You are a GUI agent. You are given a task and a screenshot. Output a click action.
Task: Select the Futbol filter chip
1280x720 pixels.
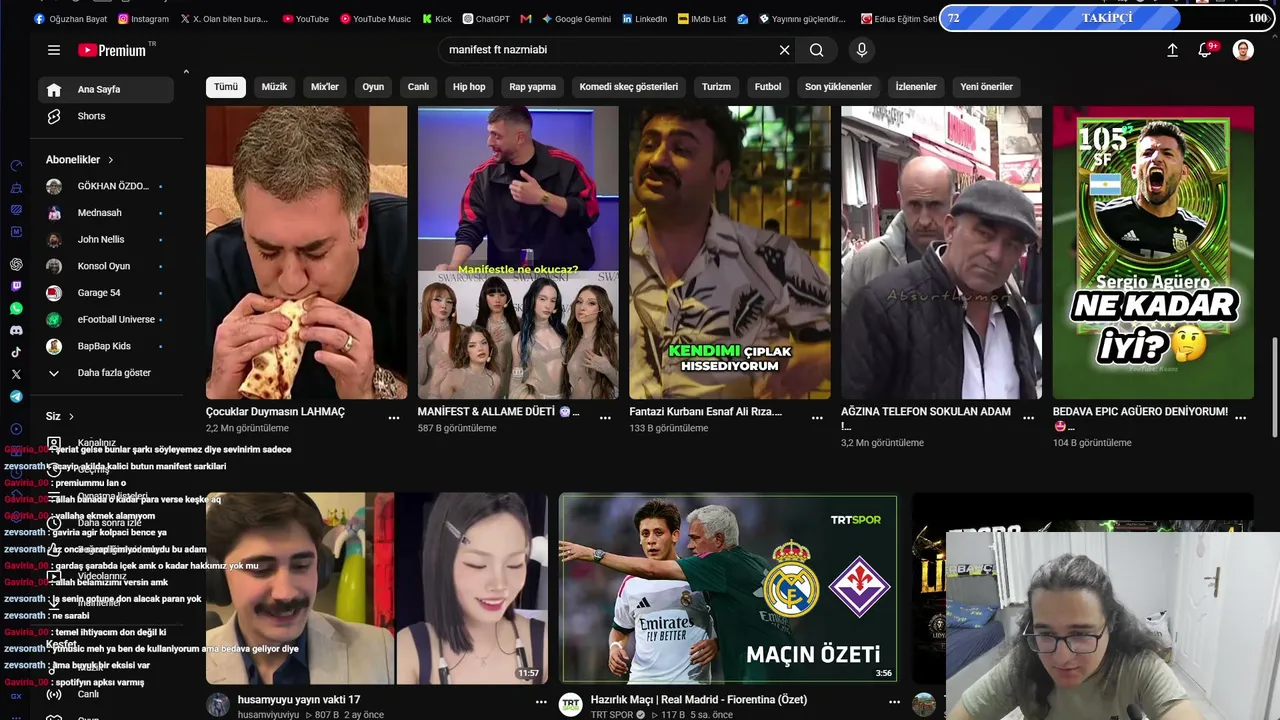tap(768, 87)
